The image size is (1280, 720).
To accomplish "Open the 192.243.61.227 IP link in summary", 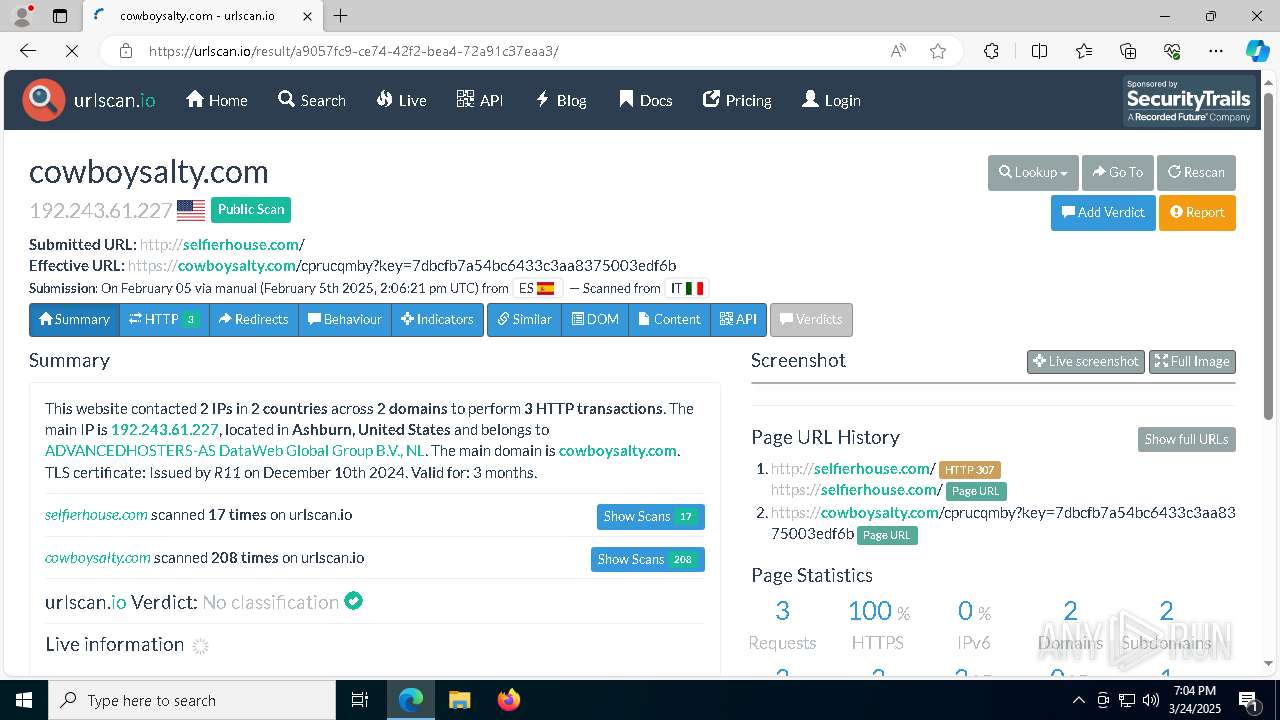I will [x=164, y=429].
